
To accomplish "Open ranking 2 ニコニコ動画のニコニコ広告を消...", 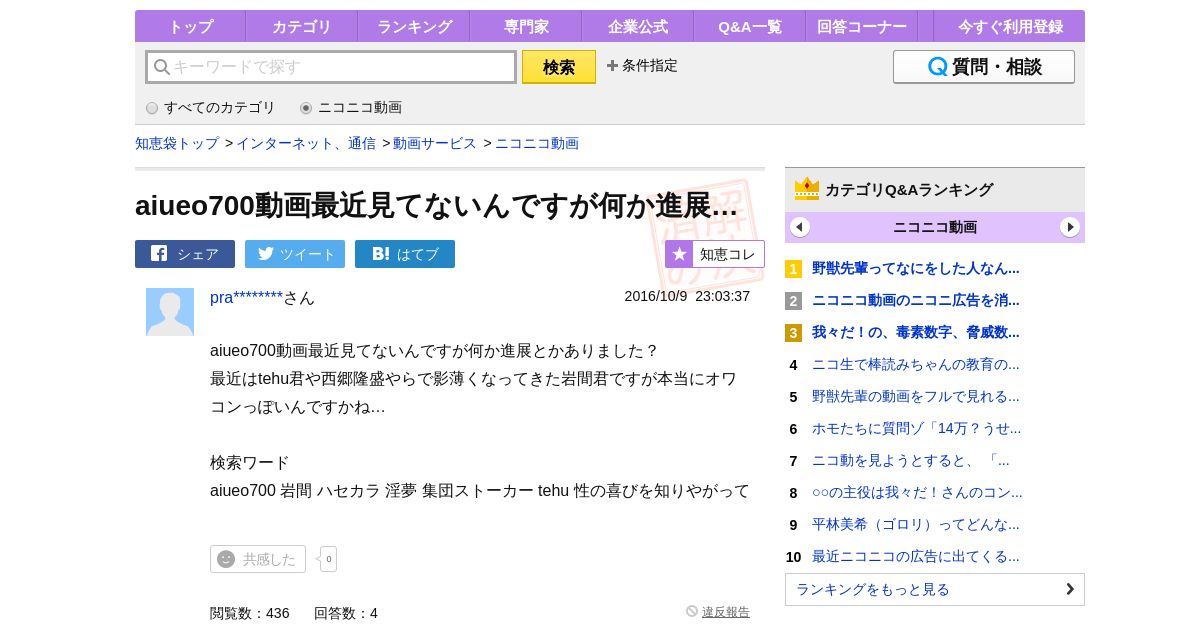I will pos(915,300).
